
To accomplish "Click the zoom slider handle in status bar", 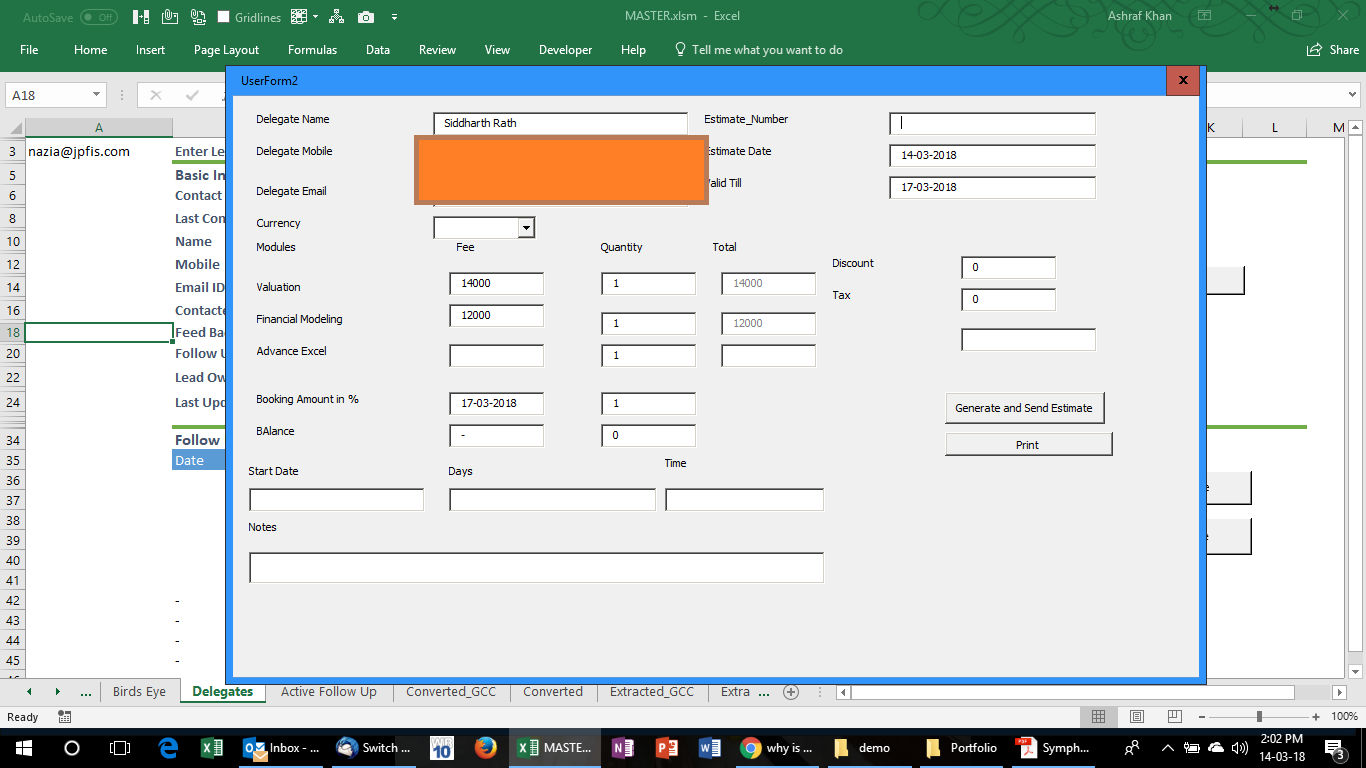I will tap(1259, 717).
